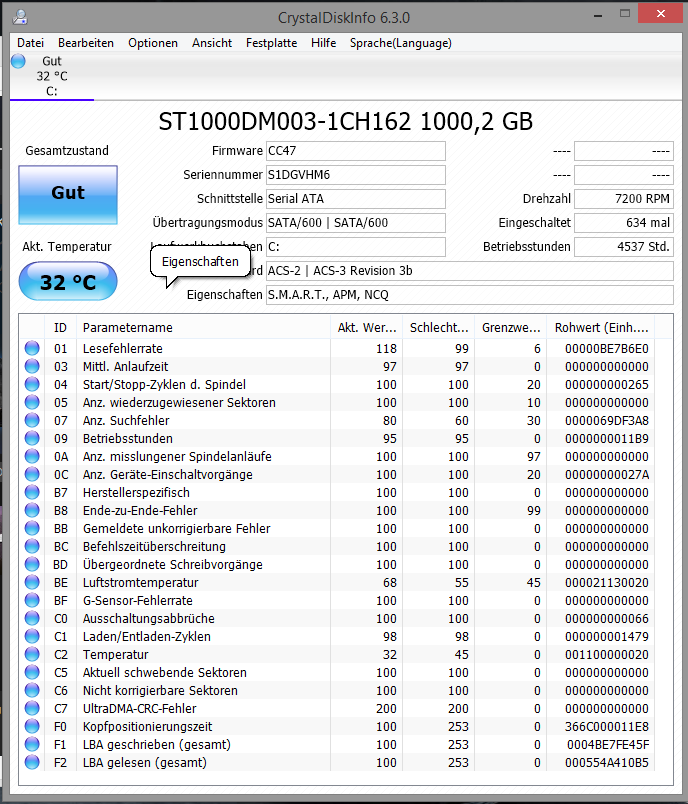Click status orb for Start/Stopp-Zyklen row
688x804 pixels.
tap(32, 384)
